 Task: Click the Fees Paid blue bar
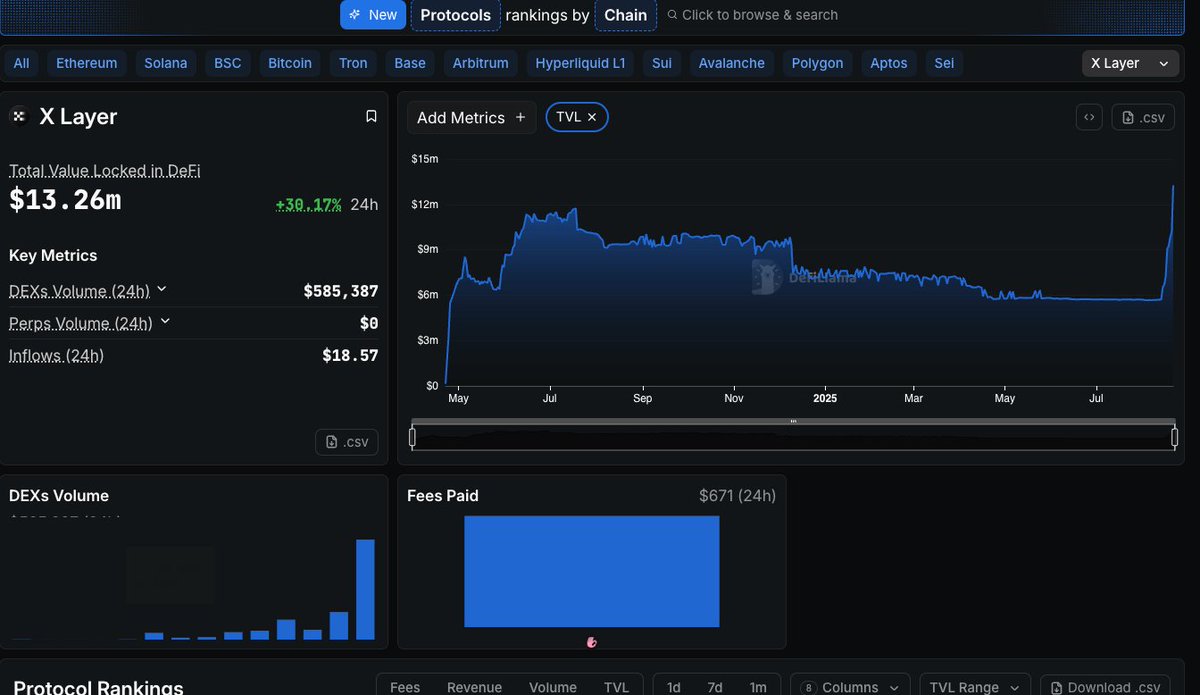click(x=591, y=571)
